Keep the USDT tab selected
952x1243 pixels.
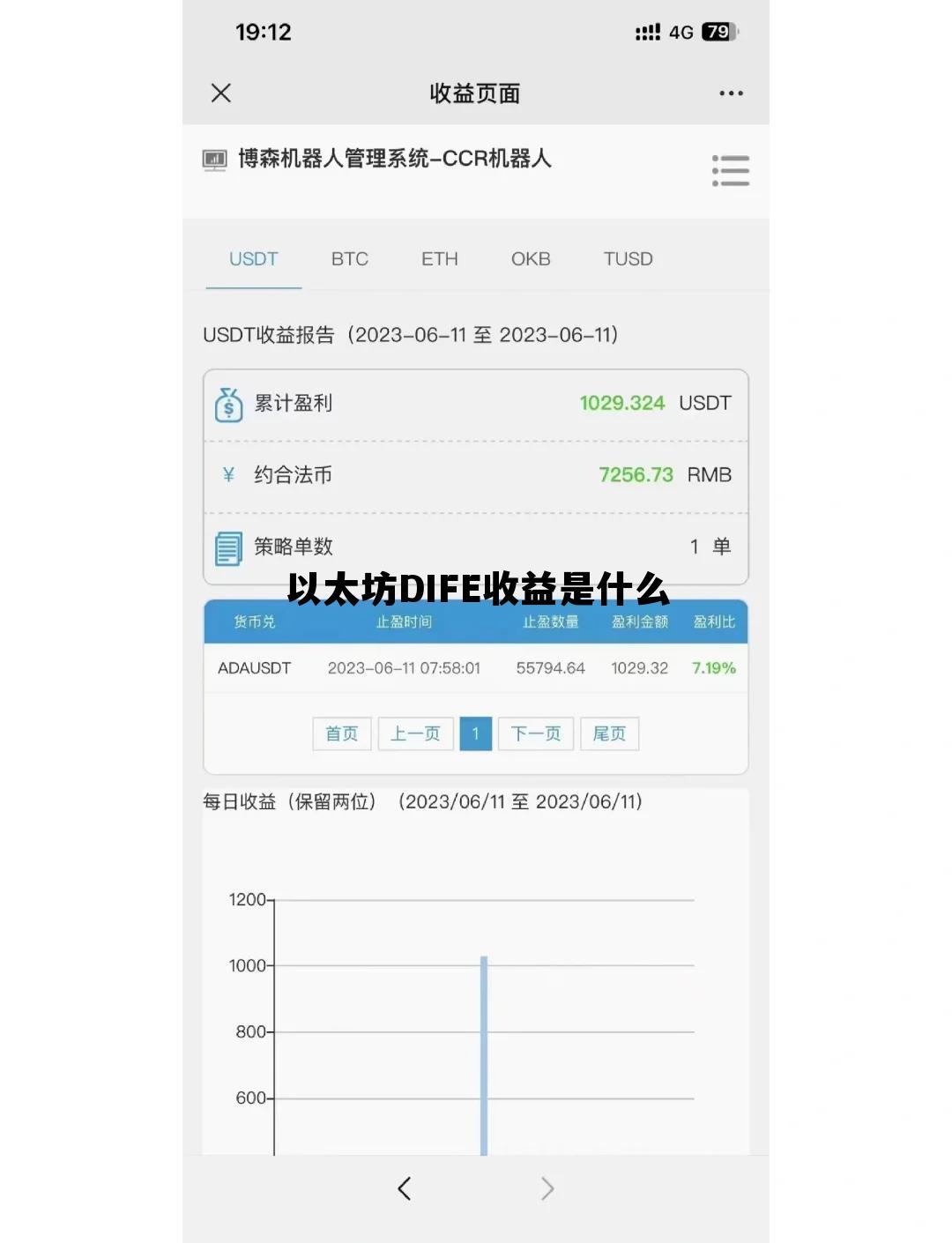253,258
